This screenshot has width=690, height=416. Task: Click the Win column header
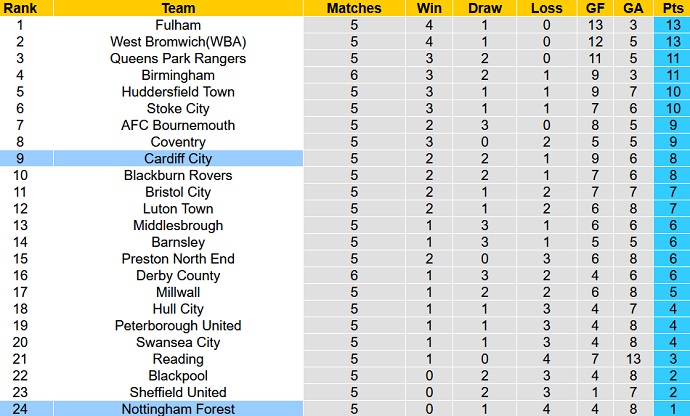coord(428,8)
